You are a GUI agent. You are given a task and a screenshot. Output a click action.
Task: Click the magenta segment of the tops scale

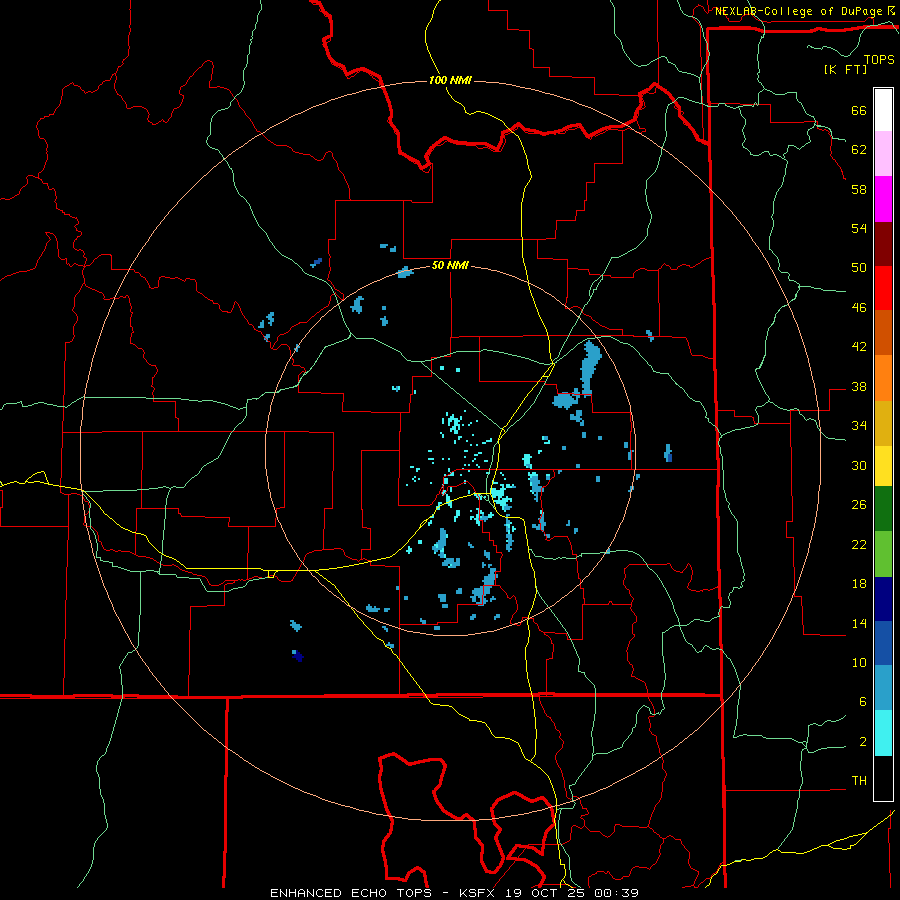(x=883, y=199)
